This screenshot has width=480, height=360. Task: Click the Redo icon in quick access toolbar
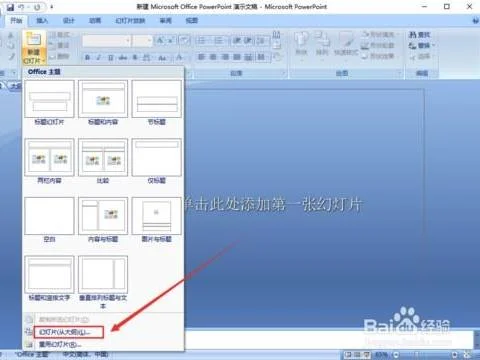(37, 7)
